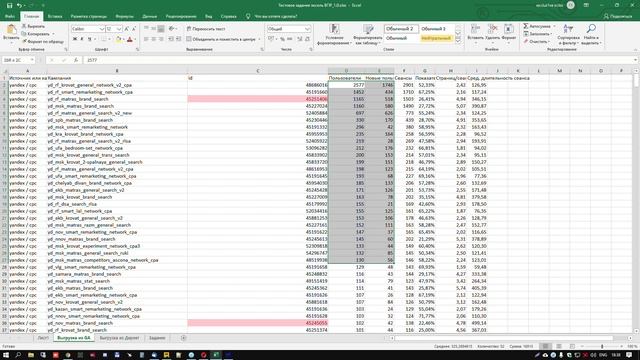The image size is (640, 360).
Task: Align cell text to the left
Action: tap(146, 39)
